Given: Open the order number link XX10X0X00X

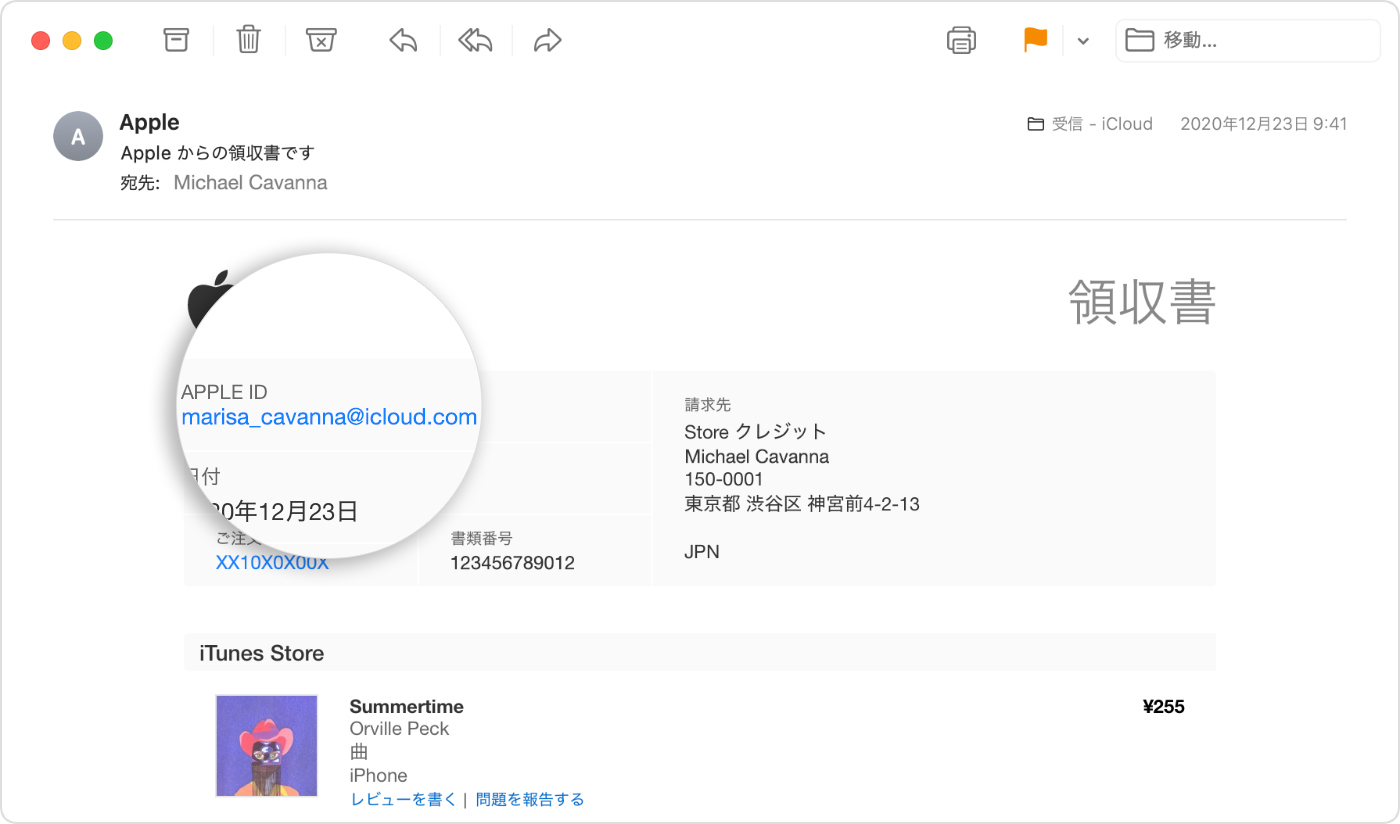Looking at the screenshot, I should [x=272, y=563].
